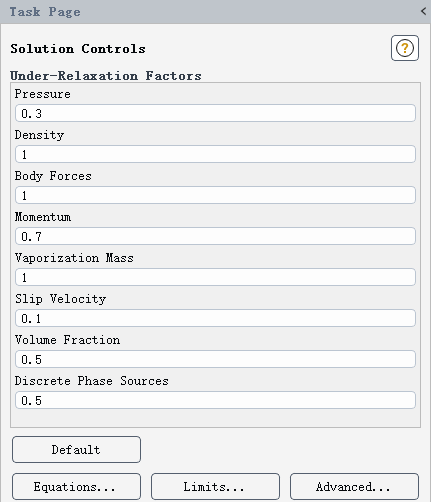
Task: Click the Solution Controls heading text
Action: click(78, 49)
